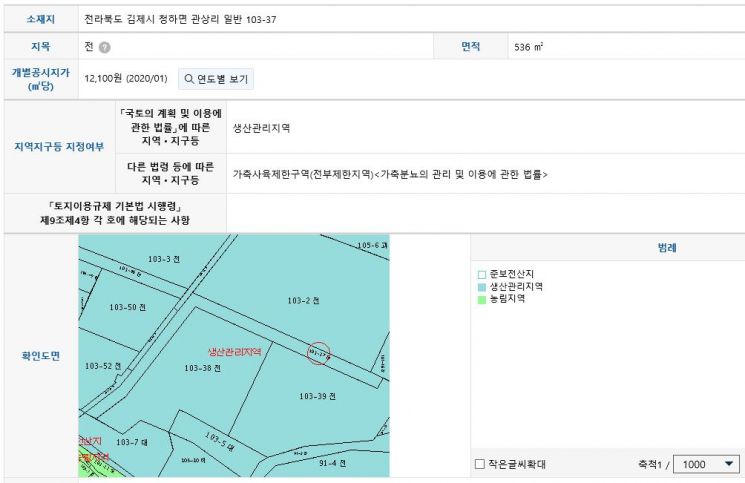
Task: Click the price 12,100원 (2020/01)
Action: pos(126,78)
